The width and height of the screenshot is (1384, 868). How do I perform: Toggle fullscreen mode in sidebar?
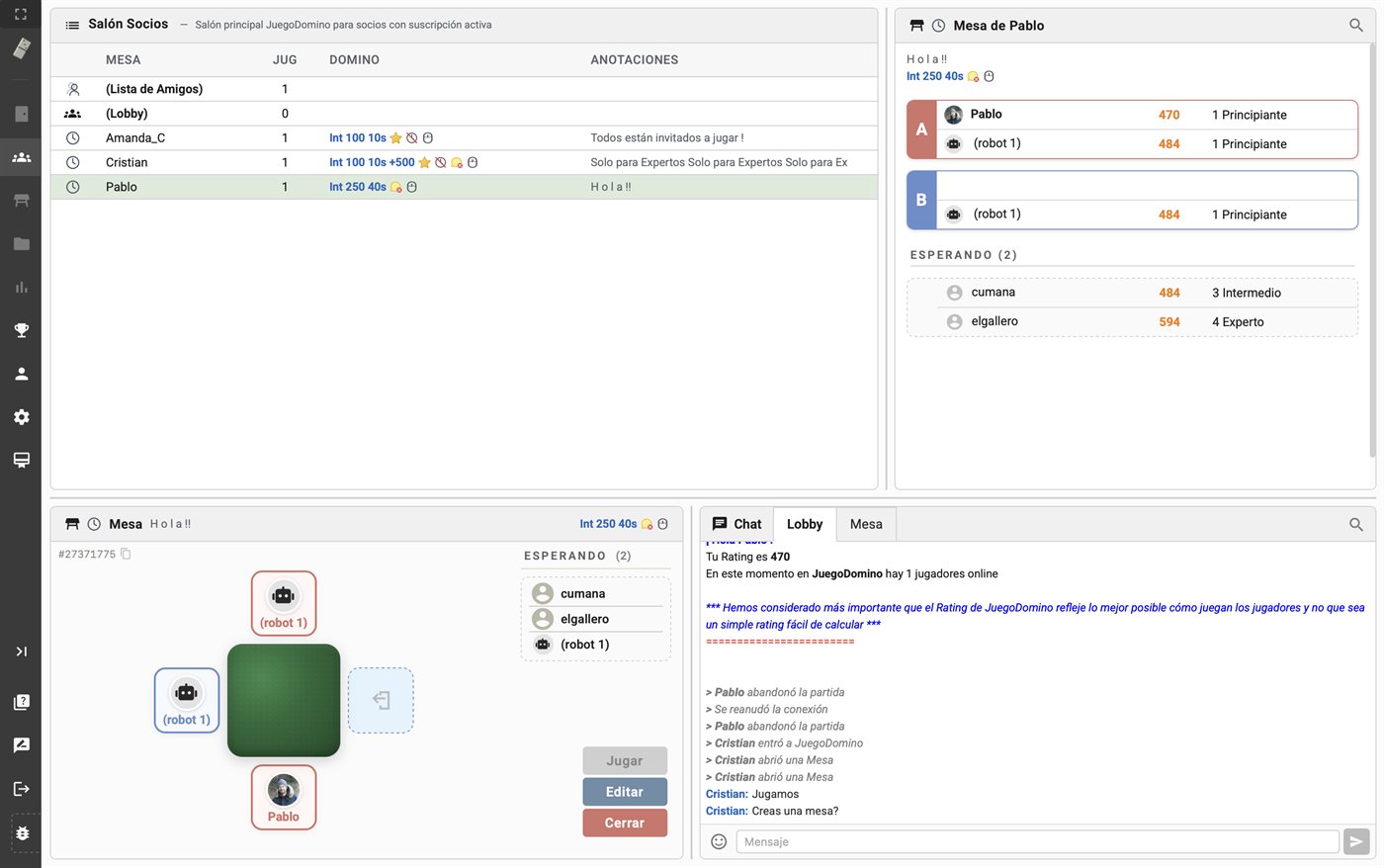point(21,14)
